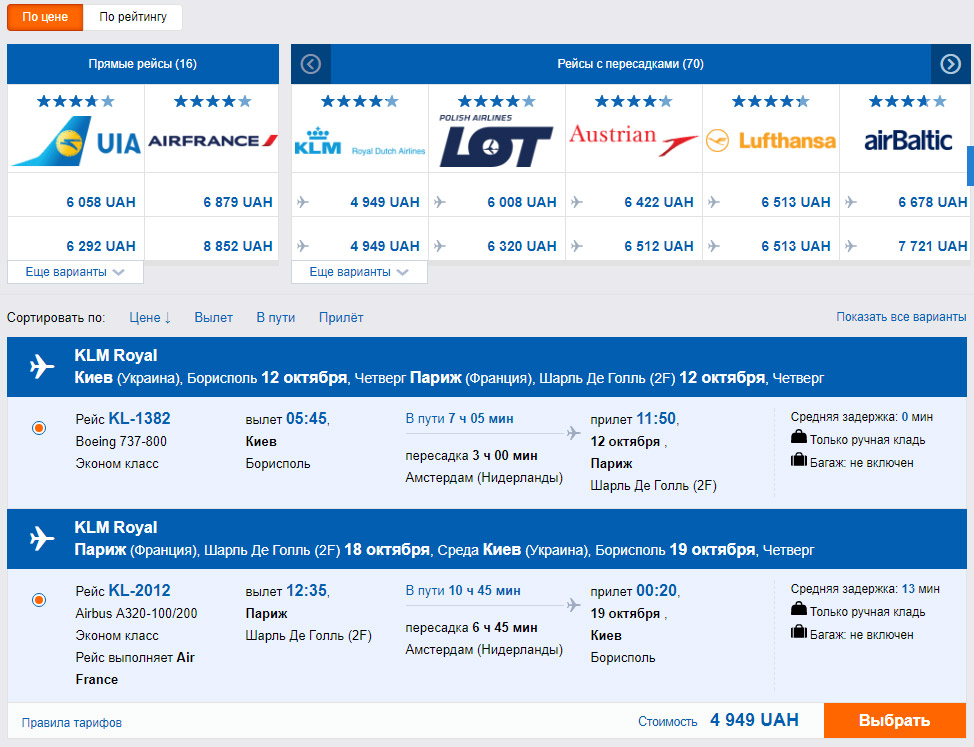Click travel time В пути 7 ч 05 мин

pyautogui.click(x=460, y=419)
